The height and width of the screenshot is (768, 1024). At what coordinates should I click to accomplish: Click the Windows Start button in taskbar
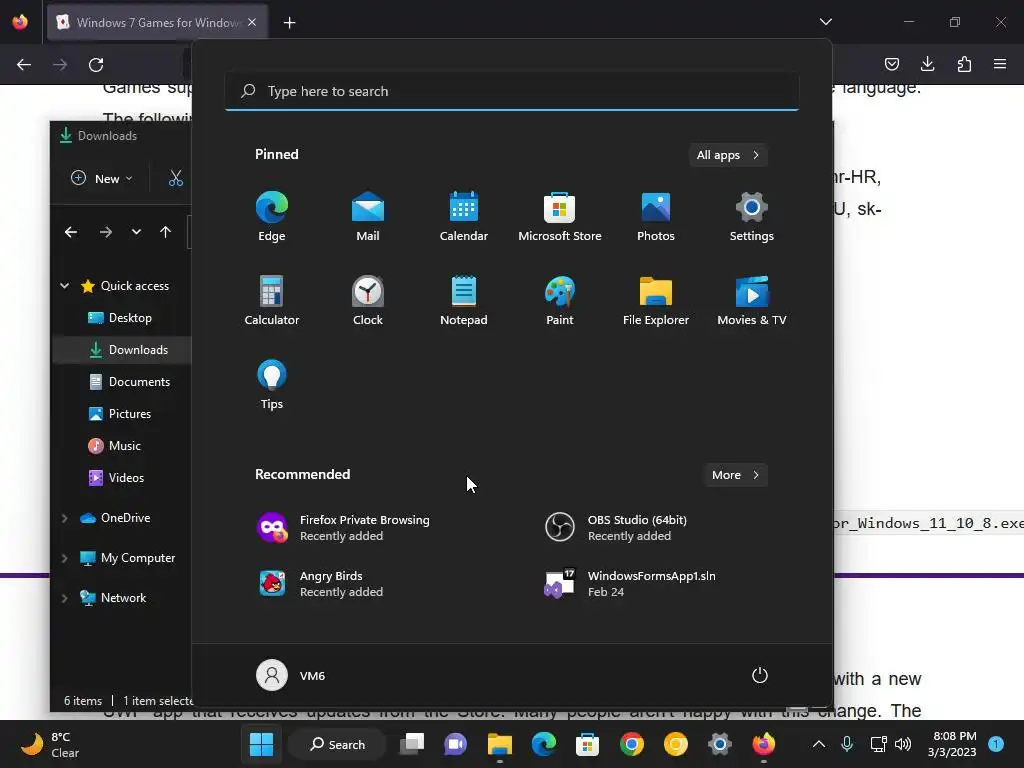(x=261, y=744)
